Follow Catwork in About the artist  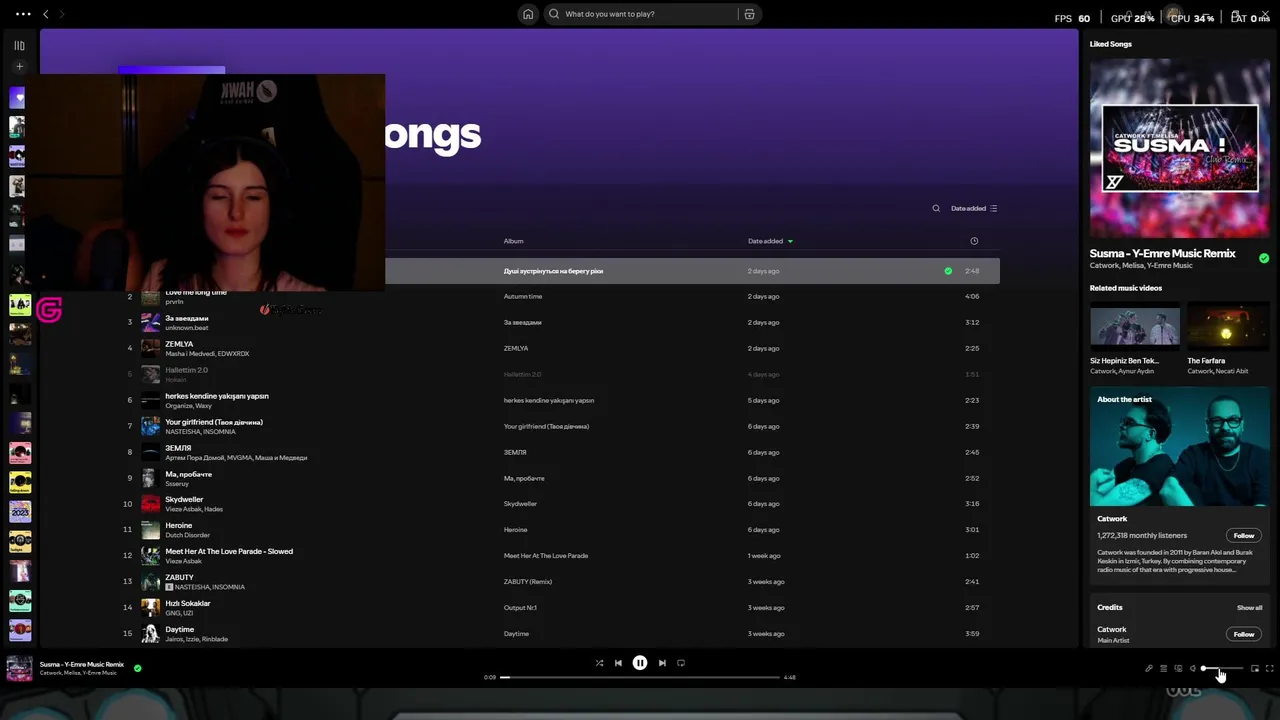[1244, 535]
